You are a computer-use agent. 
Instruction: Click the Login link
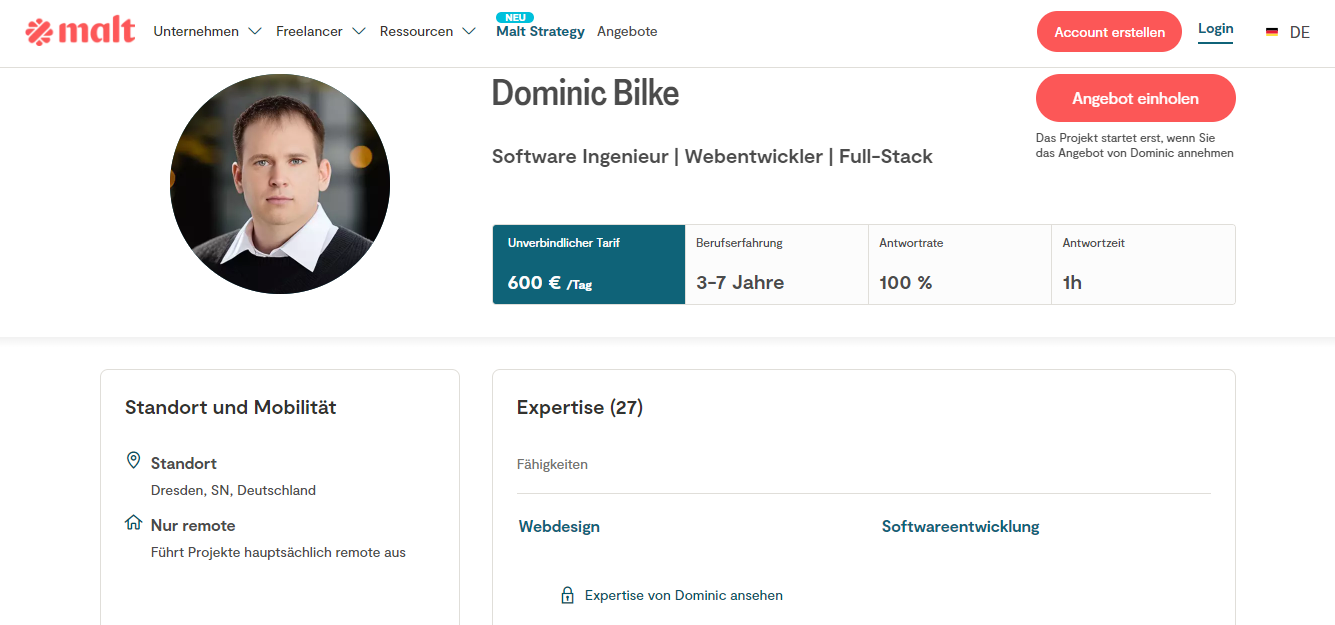(1215, 29)
